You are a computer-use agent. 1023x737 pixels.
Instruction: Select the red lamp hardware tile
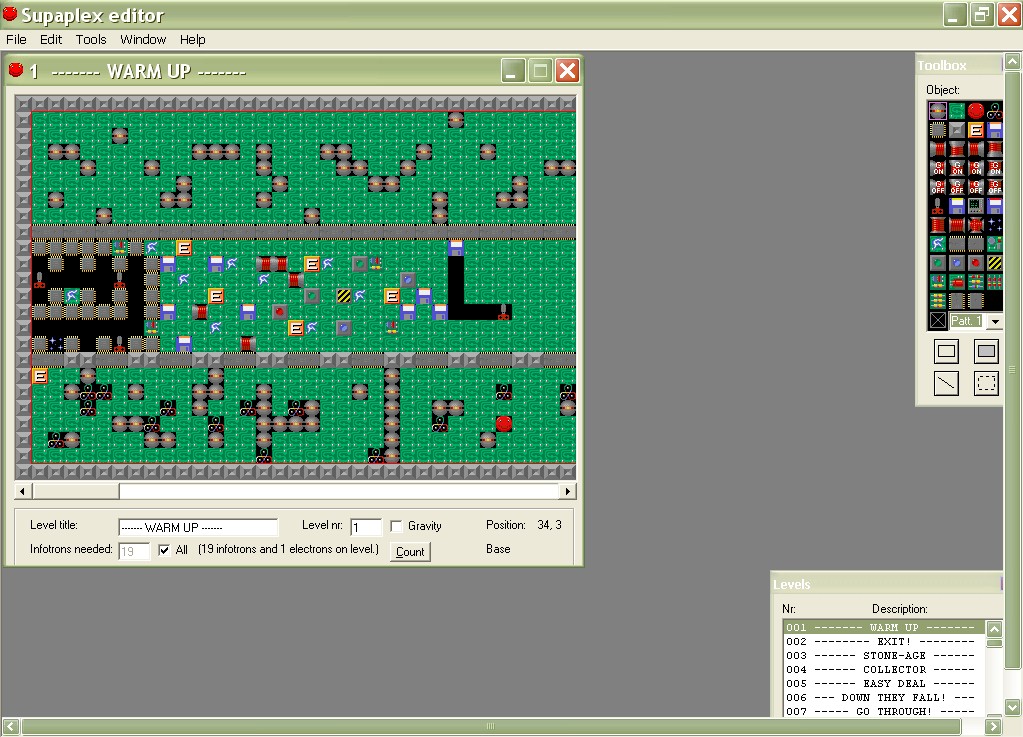[x=975, y=263]
